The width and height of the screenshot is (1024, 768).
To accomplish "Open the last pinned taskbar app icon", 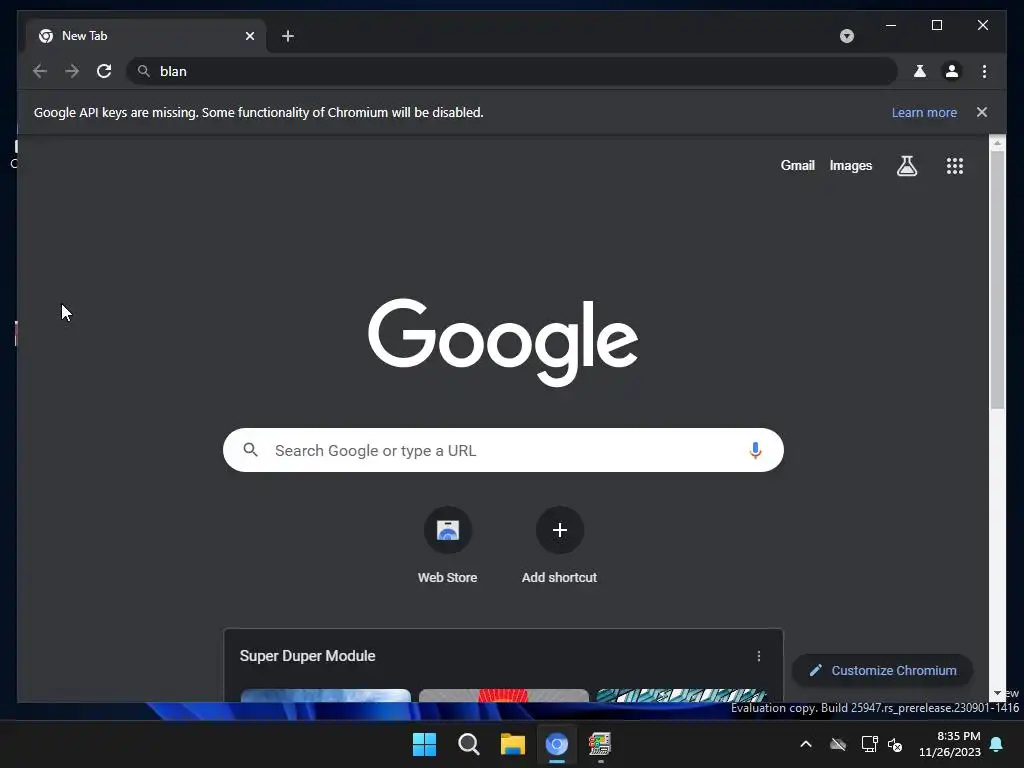I will coord(600,744).
